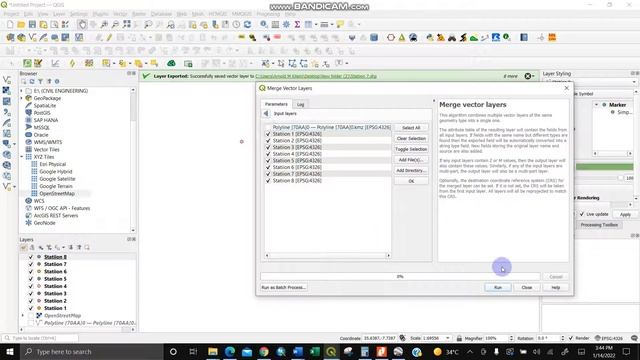
Task: Click Refresh icon in Browser panel toolbar
Action: click(x=32, y=82)
